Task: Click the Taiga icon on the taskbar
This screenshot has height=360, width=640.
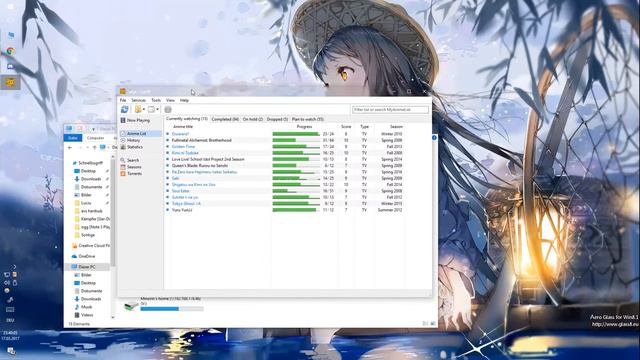Action: (10, 82)
